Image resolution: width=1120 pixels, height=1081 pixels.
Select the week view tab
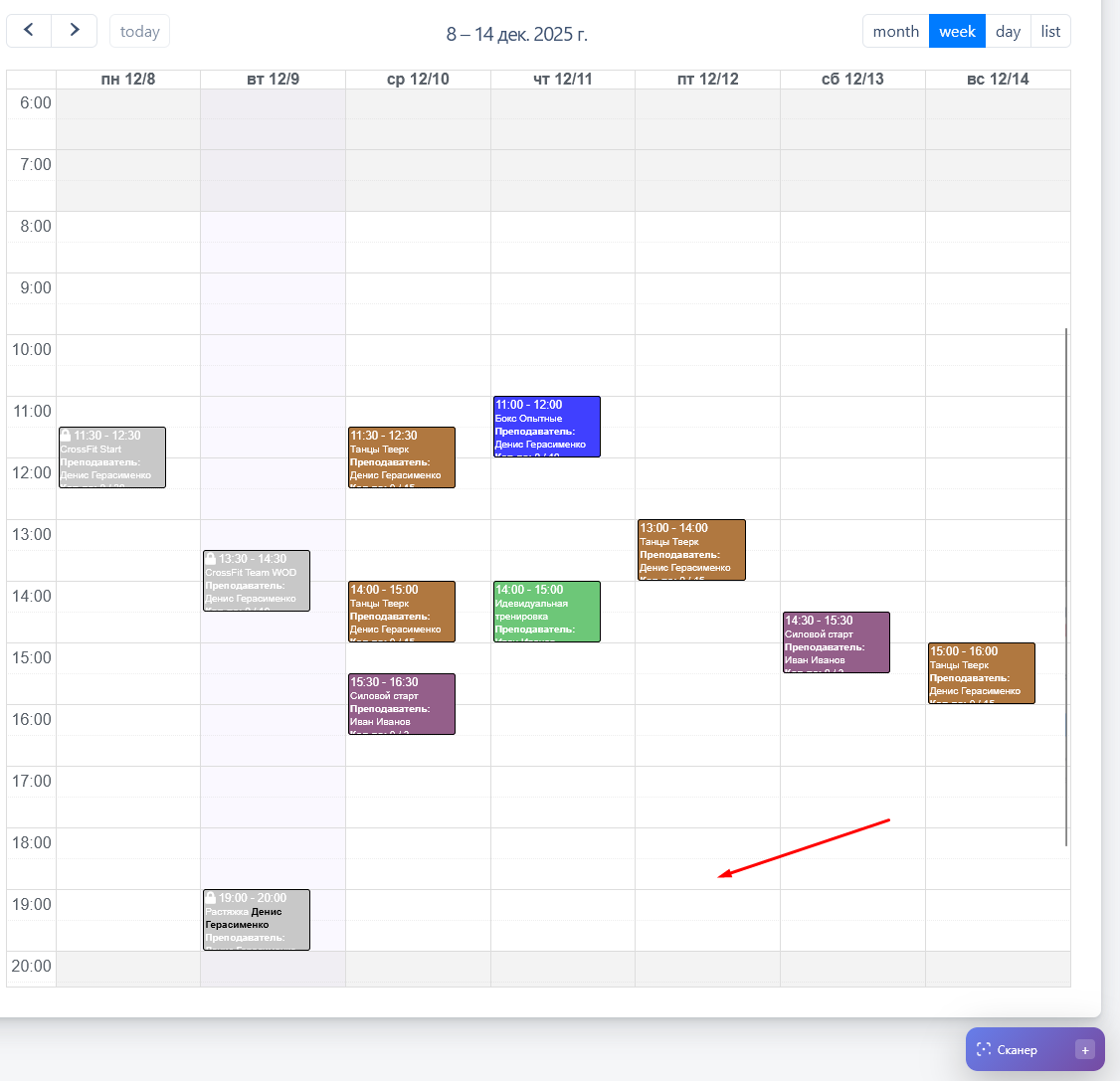(x=957, y=31)
